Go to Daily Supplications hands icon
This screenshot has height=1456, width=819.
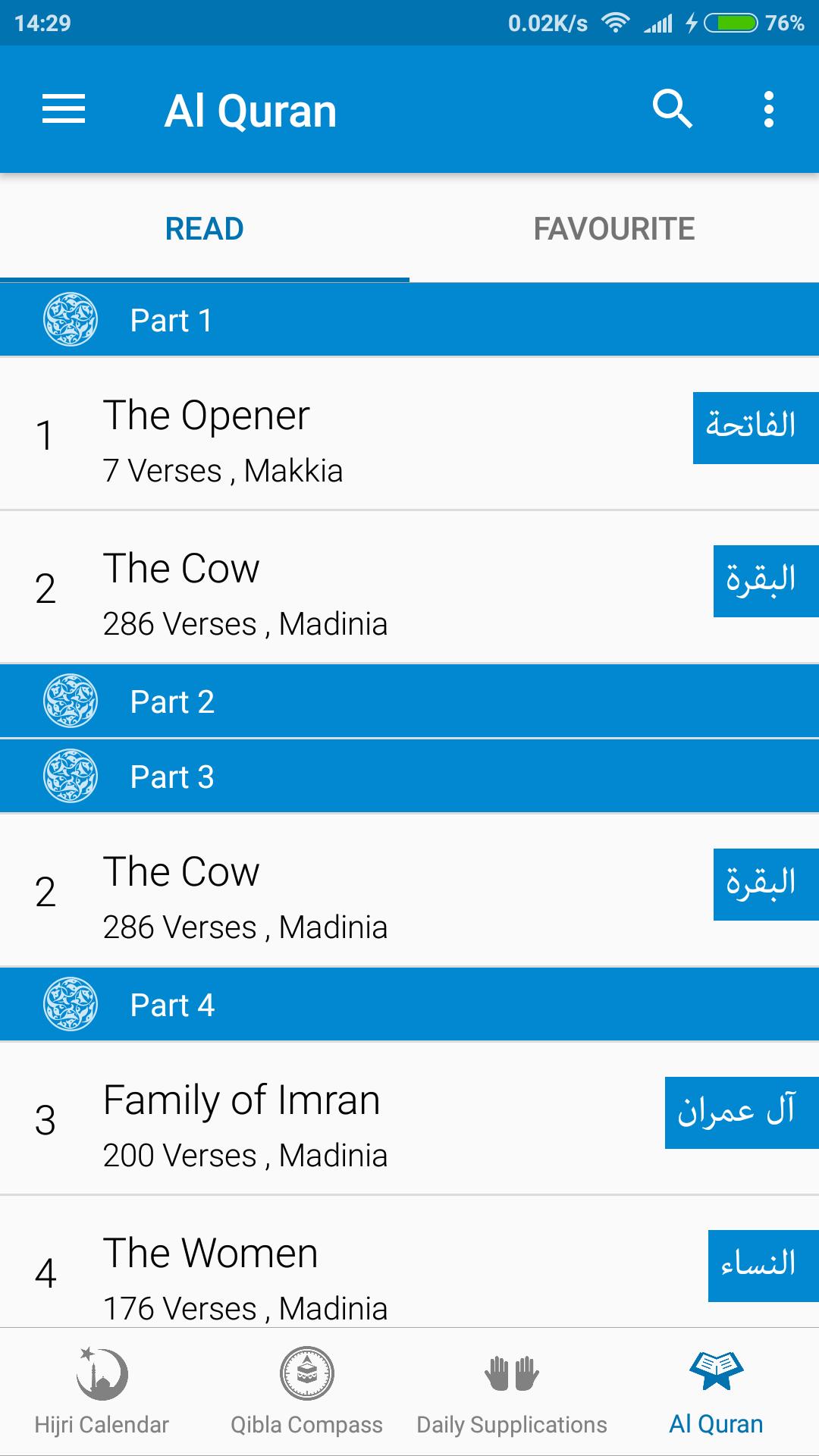(512, 1373)
